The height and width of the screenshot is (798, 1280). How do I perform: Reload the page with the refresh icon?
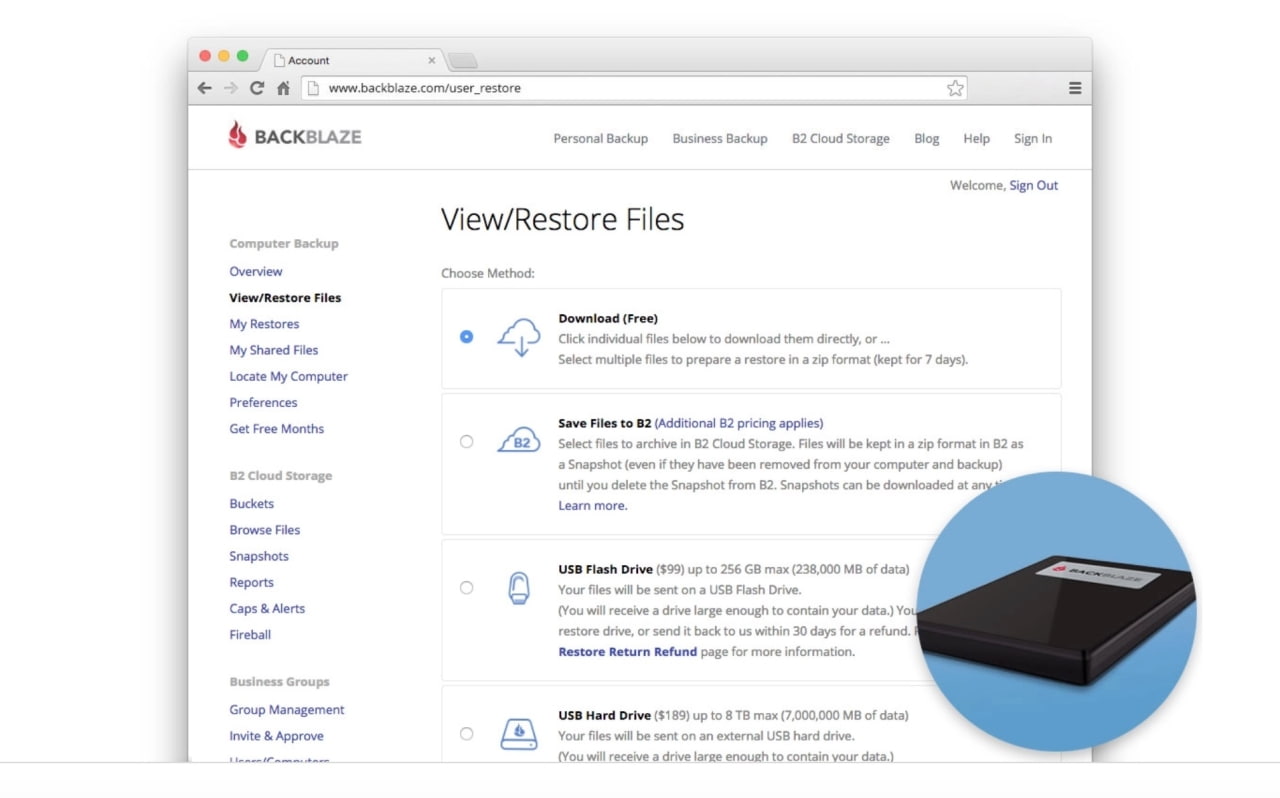(x=257, y=88)
